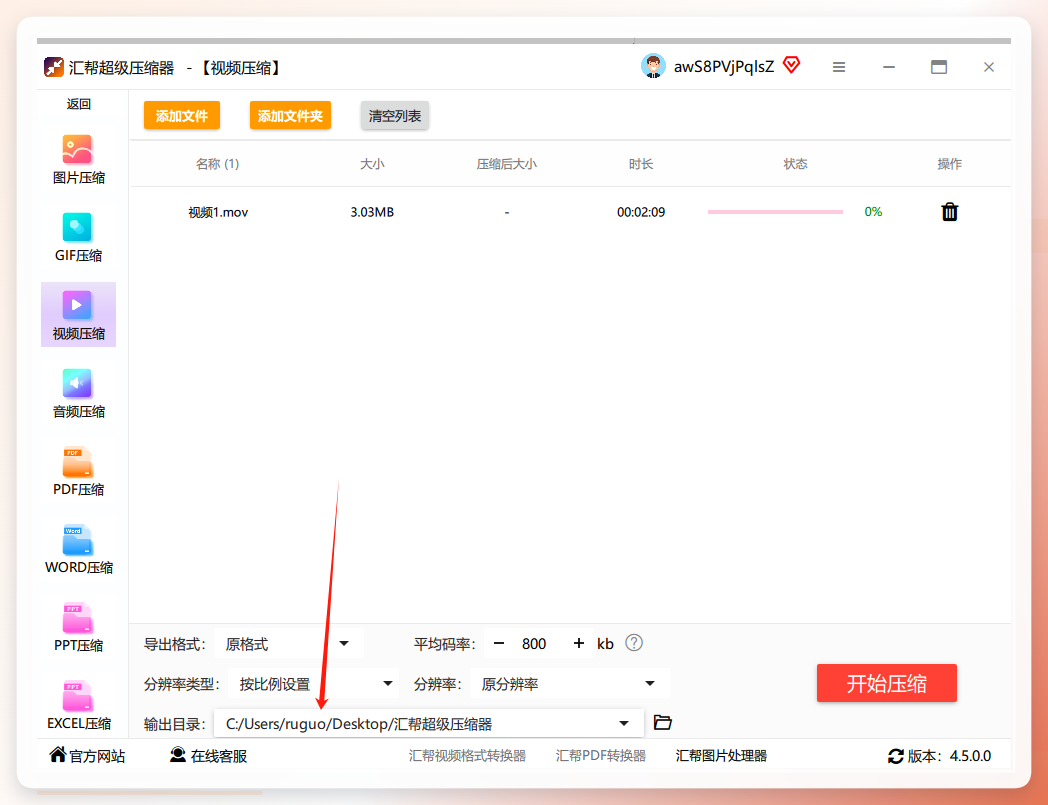The width and height of the screenshot is (1048, 805).
Task: Click the 开始压缩 start button
Action: point(886,683)
